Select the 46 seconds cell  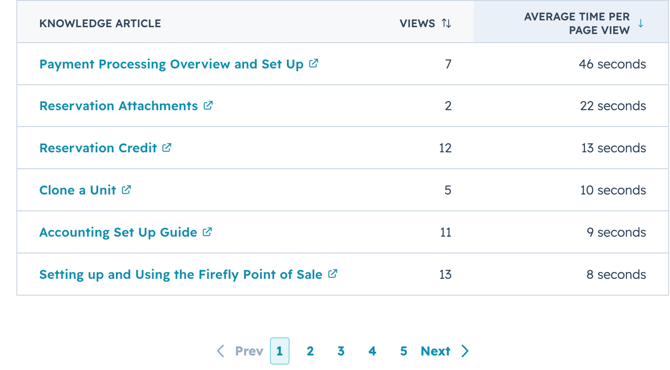[612, 64]
